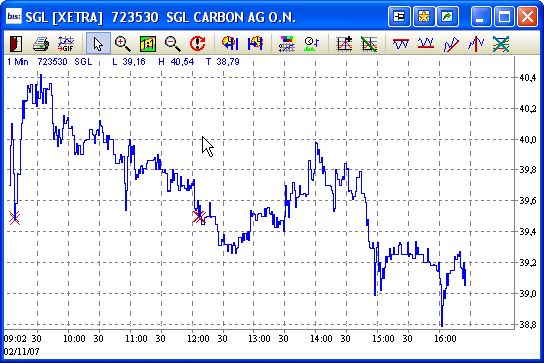Click the green 1:1 reset zoom icon
Image resolution: width=544 pixels, height=363 pixels.
coord(148,44)
